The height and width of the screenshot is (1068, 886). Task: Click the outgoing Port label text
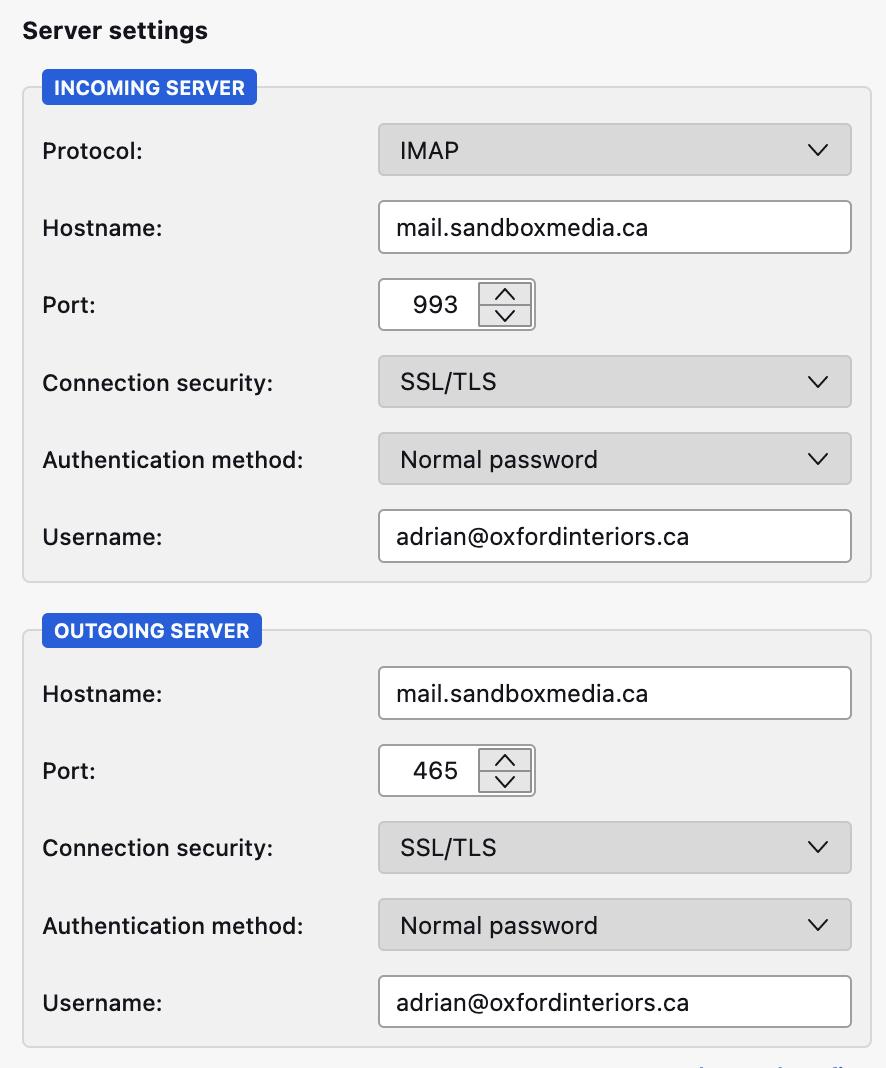(69, 771)
